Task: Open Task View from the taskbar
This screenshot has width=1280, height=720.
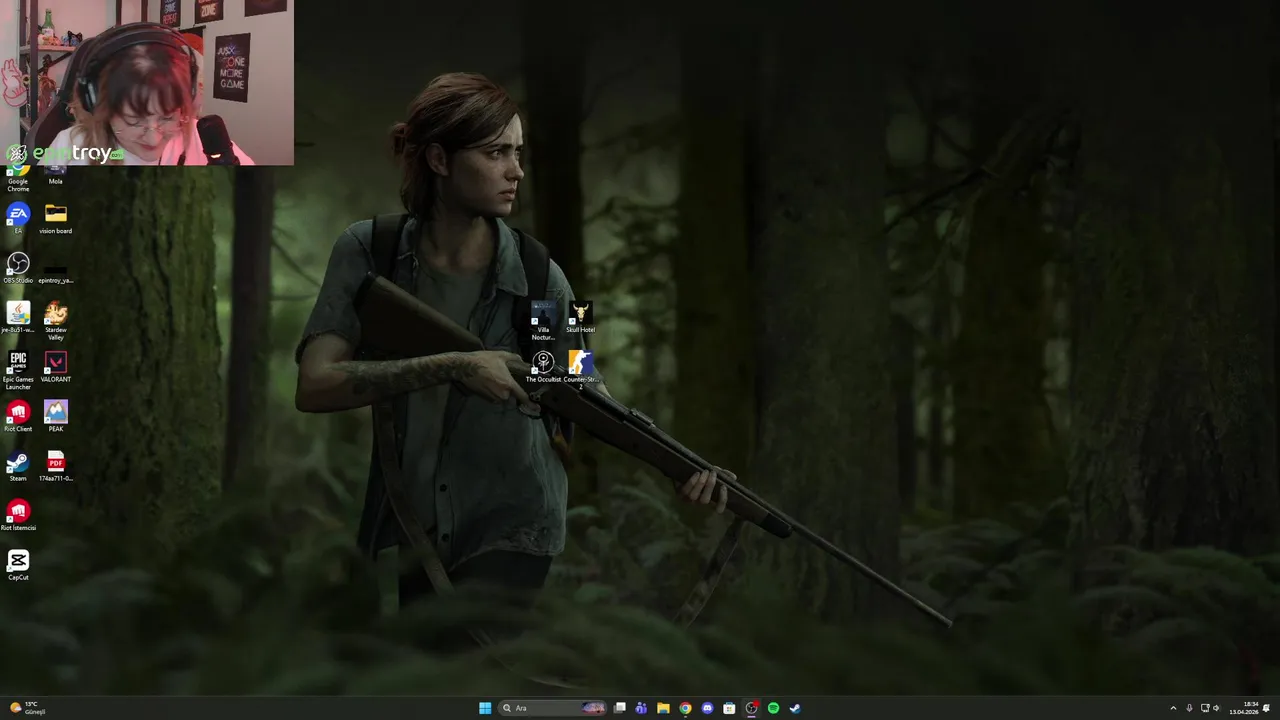Action: 620,708
